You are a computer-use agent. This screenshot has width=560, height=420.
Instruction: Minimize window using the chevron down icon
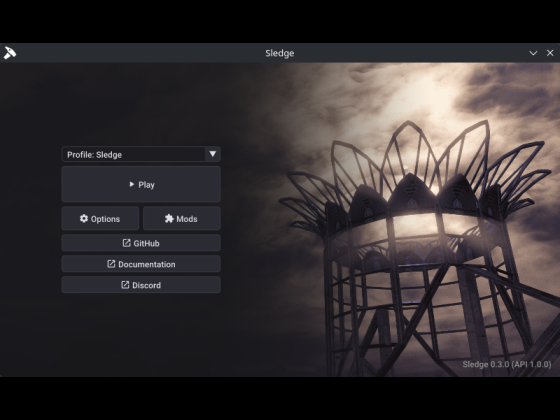(533, 53)
